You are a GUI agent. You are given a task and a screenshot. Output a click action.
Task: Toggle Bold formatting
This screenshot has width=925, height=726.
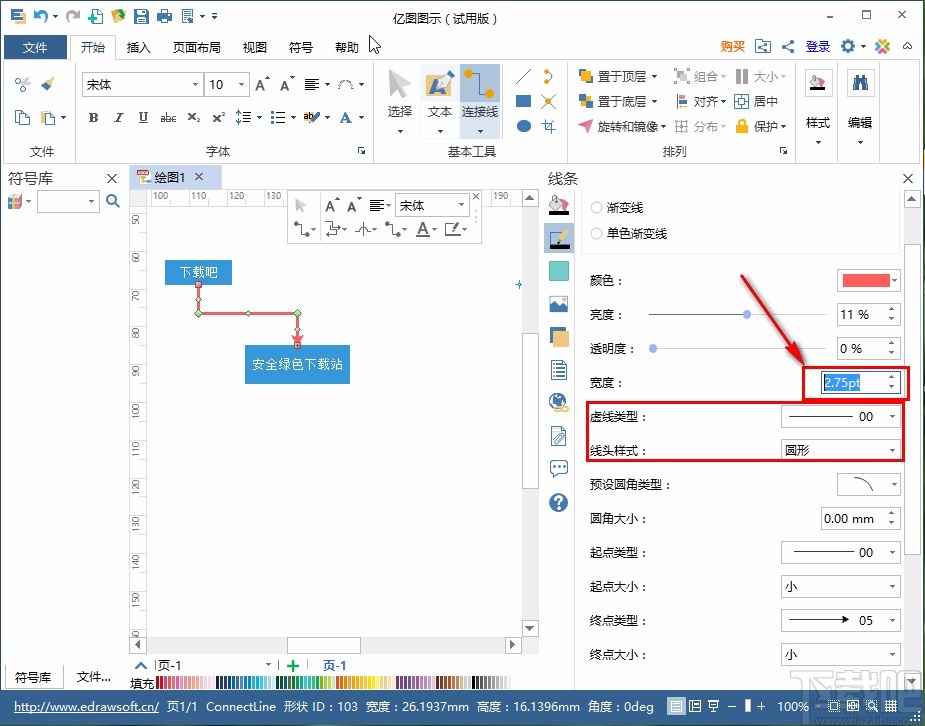[93, 117]
